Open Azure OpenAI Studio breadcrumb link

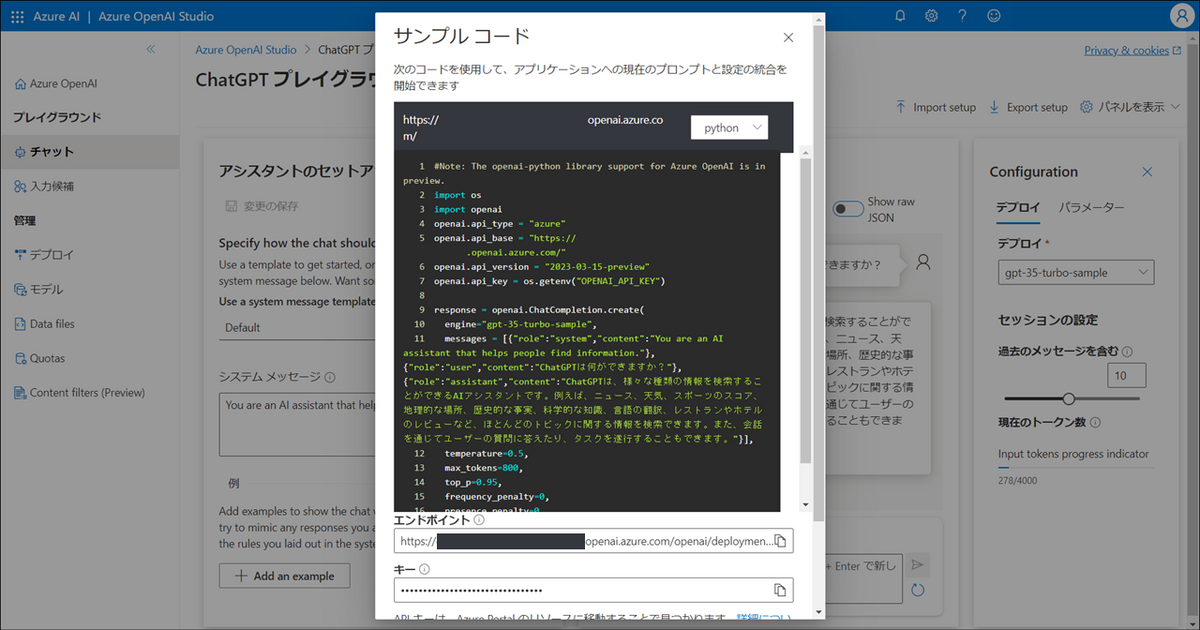[x=246, y=49]
